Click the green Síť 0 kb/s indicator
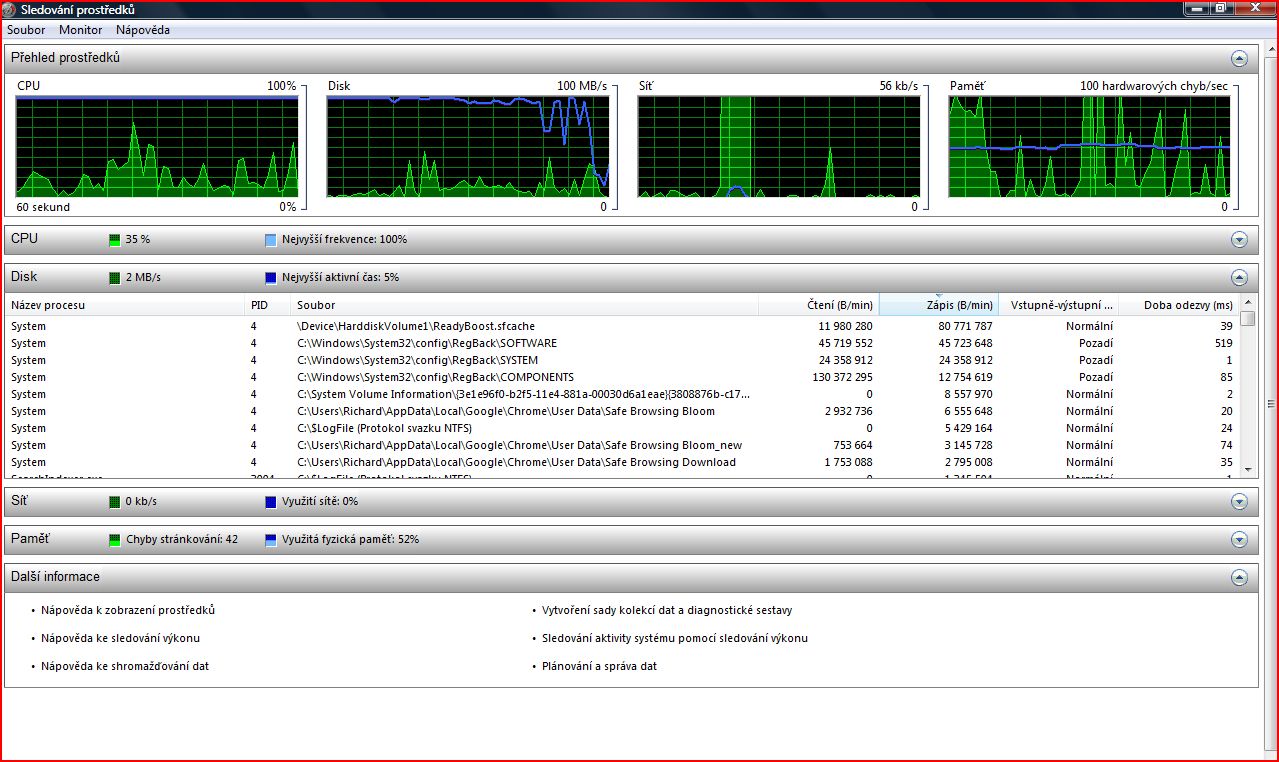Screen dimensions: 1279x762 click(x=115, y=502)
